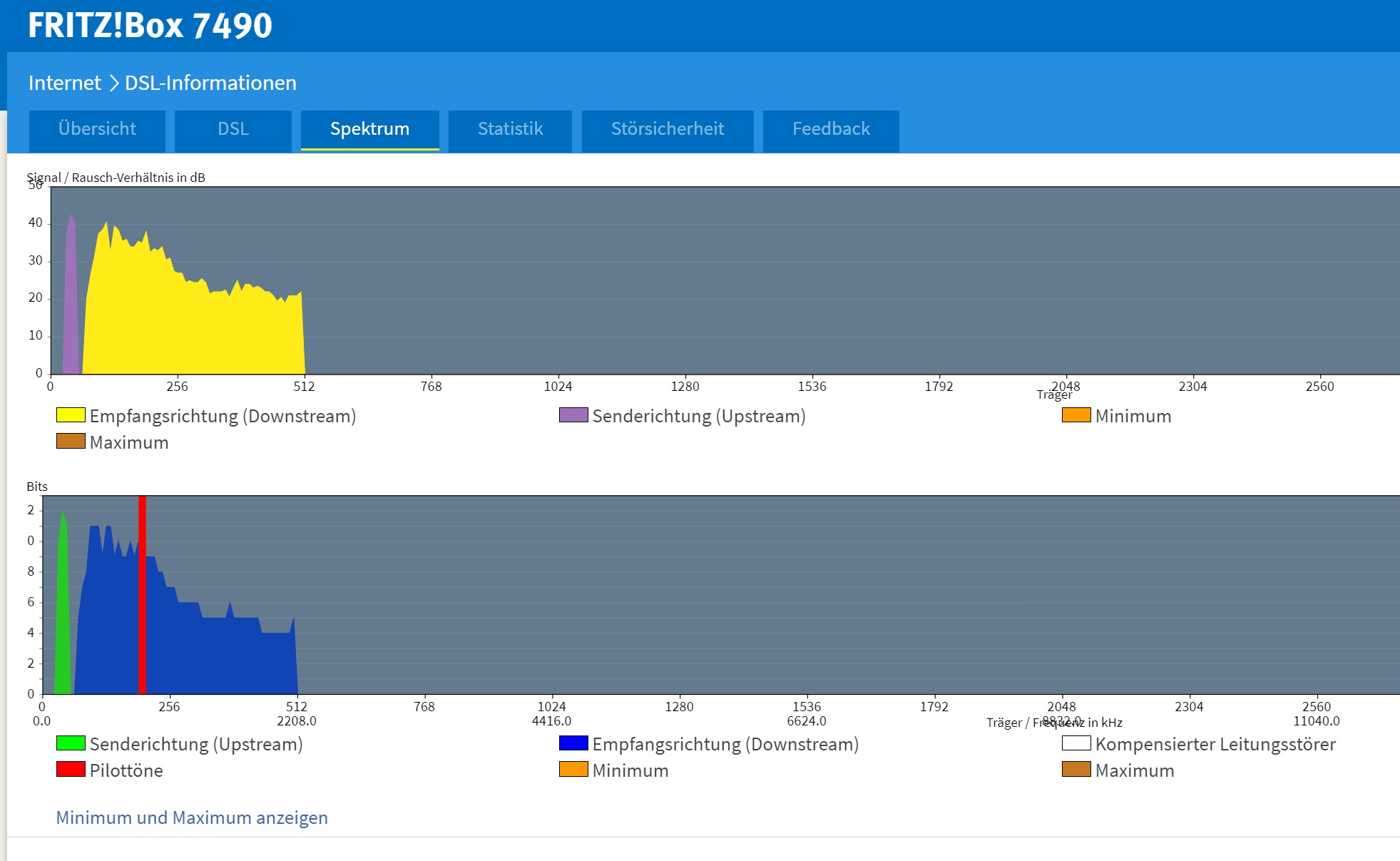Open the Statistik tab

510,129
